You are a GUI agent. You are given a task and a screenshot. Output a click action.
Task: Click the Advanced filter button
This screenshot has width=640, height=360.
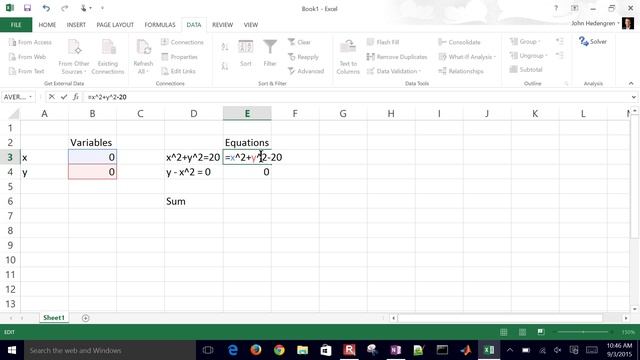click(x=306, y=71)
